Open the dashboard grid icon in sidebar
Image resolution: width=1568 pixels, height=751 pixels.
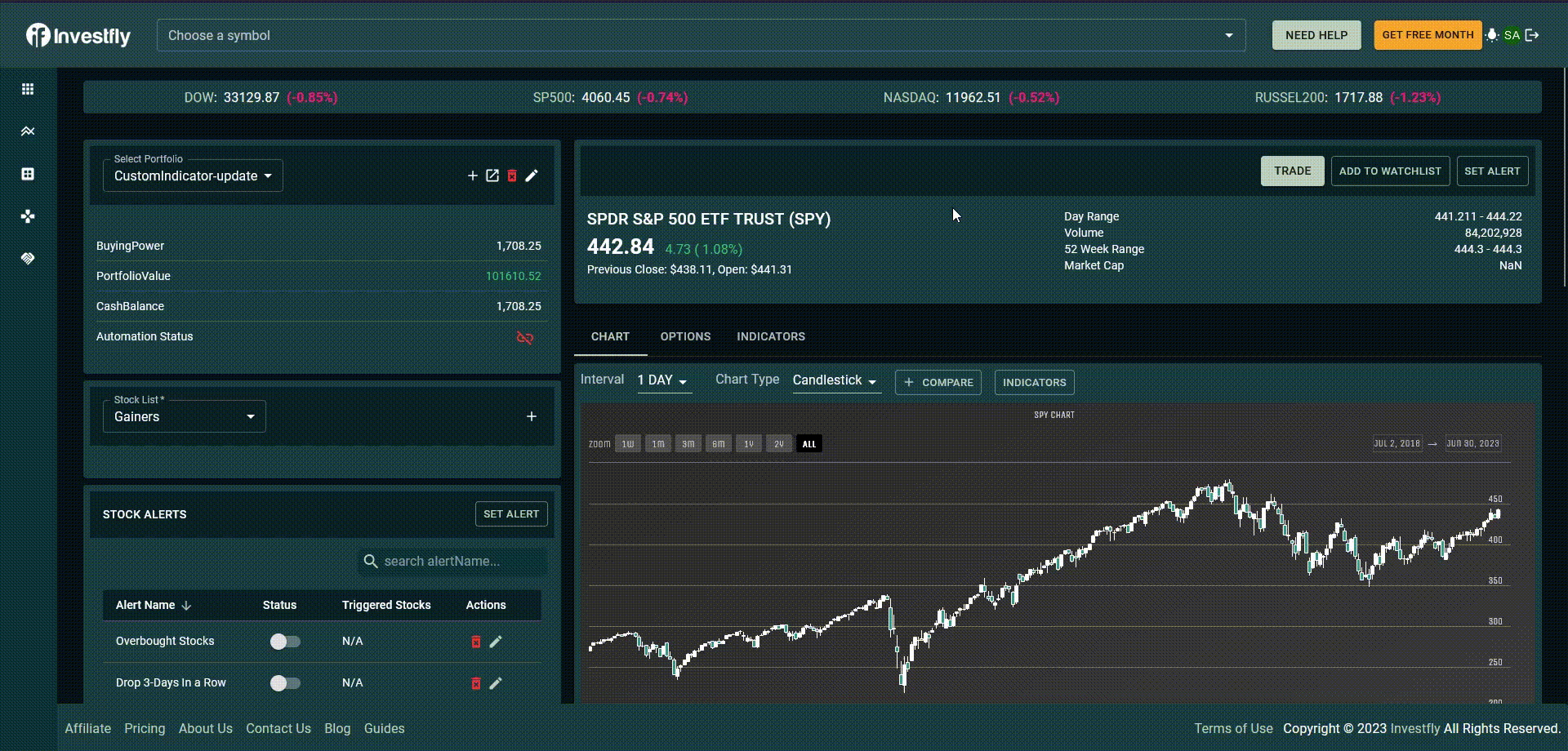[28, 89]
